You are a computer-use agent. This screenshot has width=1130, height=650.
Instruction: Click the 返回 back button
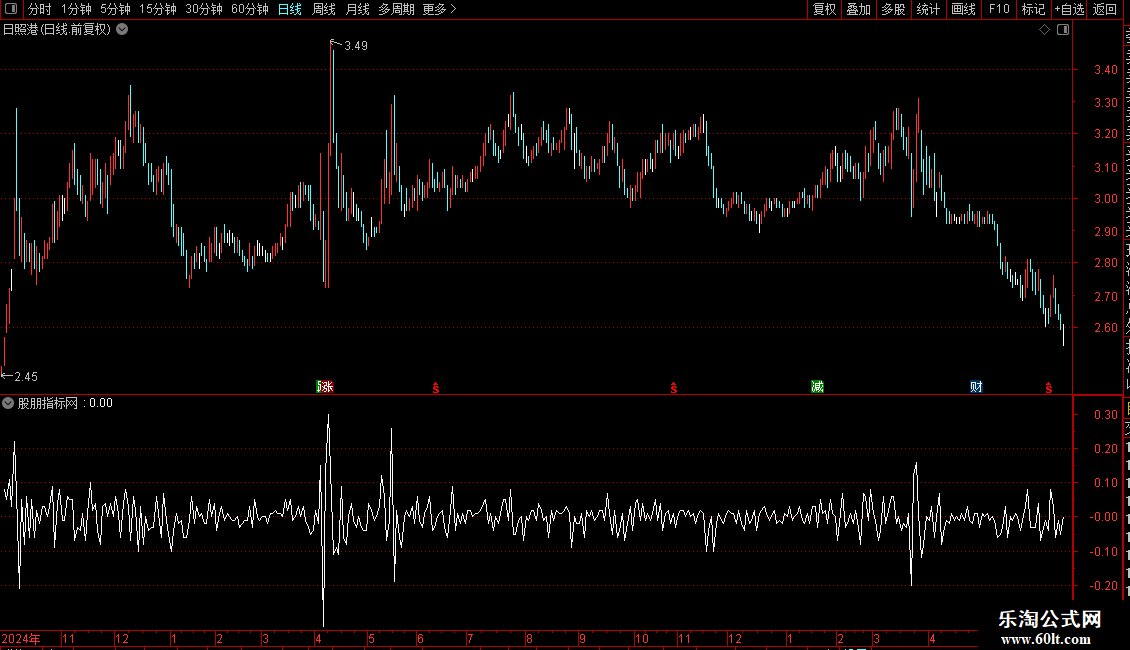tap(1105, 9)
